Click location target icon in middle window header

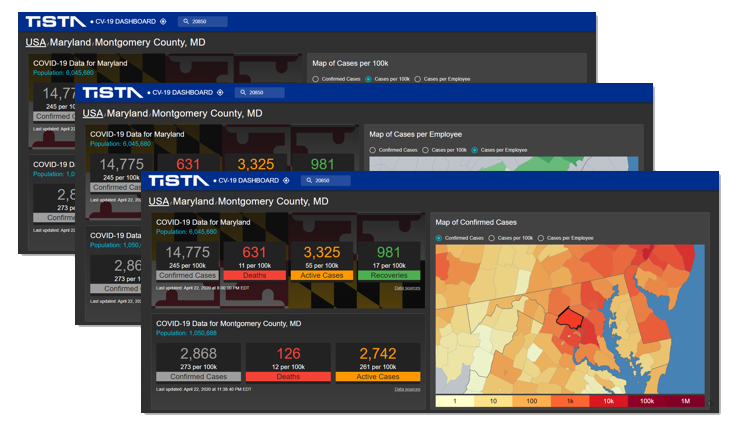click(220, 93)
